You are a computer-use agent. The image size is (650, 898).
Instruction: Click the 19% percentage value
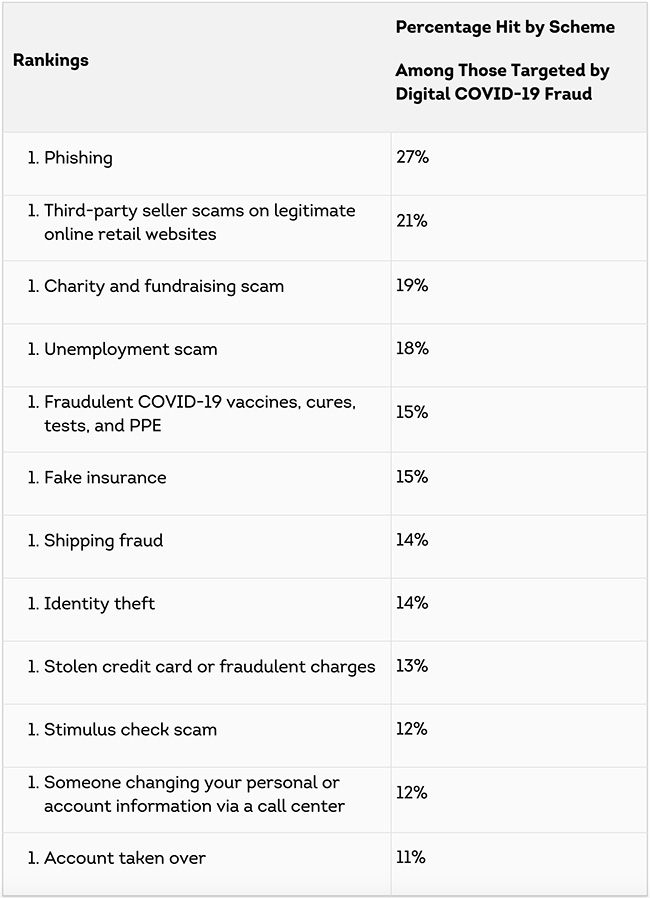(411, 285)
